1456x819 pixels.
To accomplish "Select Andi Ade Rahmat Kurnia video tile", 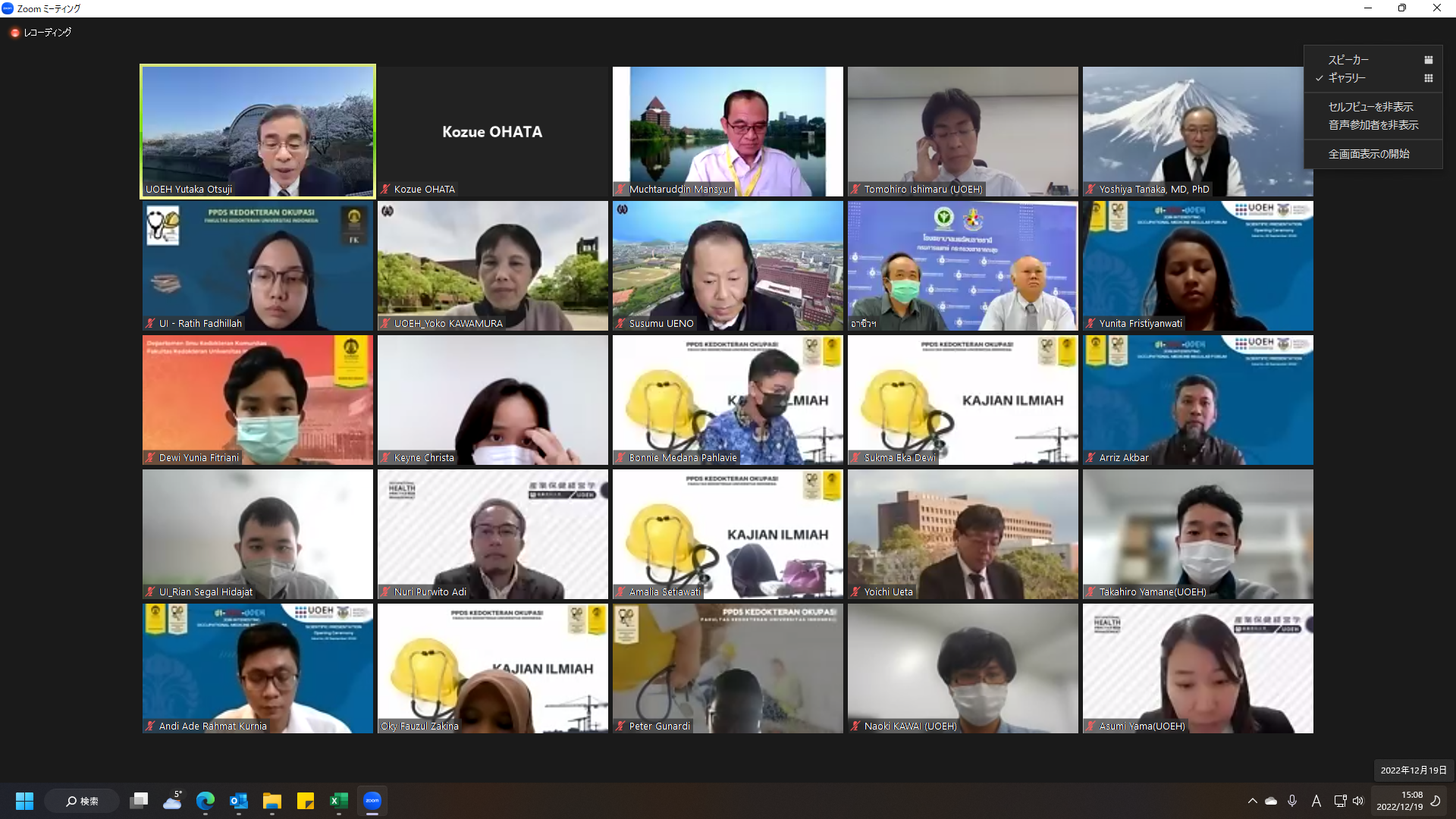I will click(258, 668).
